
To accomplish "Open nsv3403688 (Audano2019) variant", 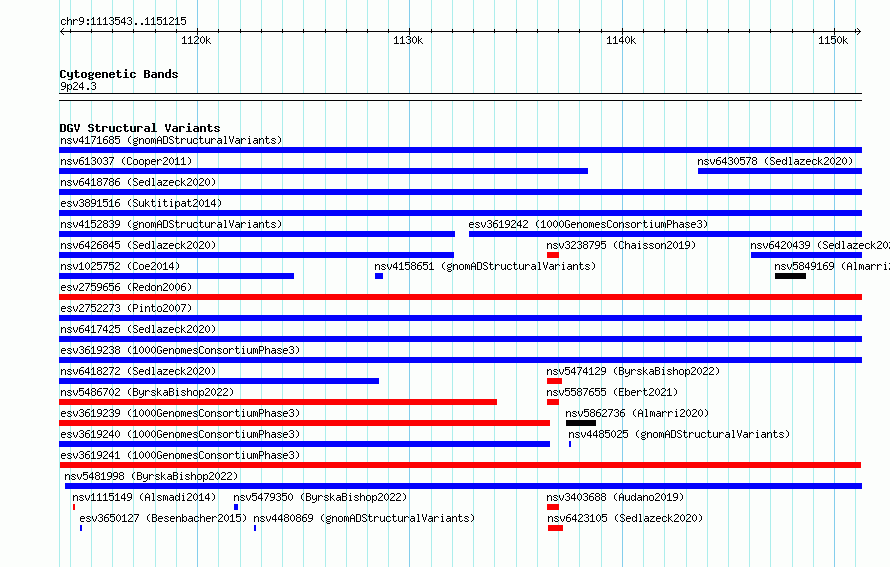I will pyautogui.click(x=615, y=497).
